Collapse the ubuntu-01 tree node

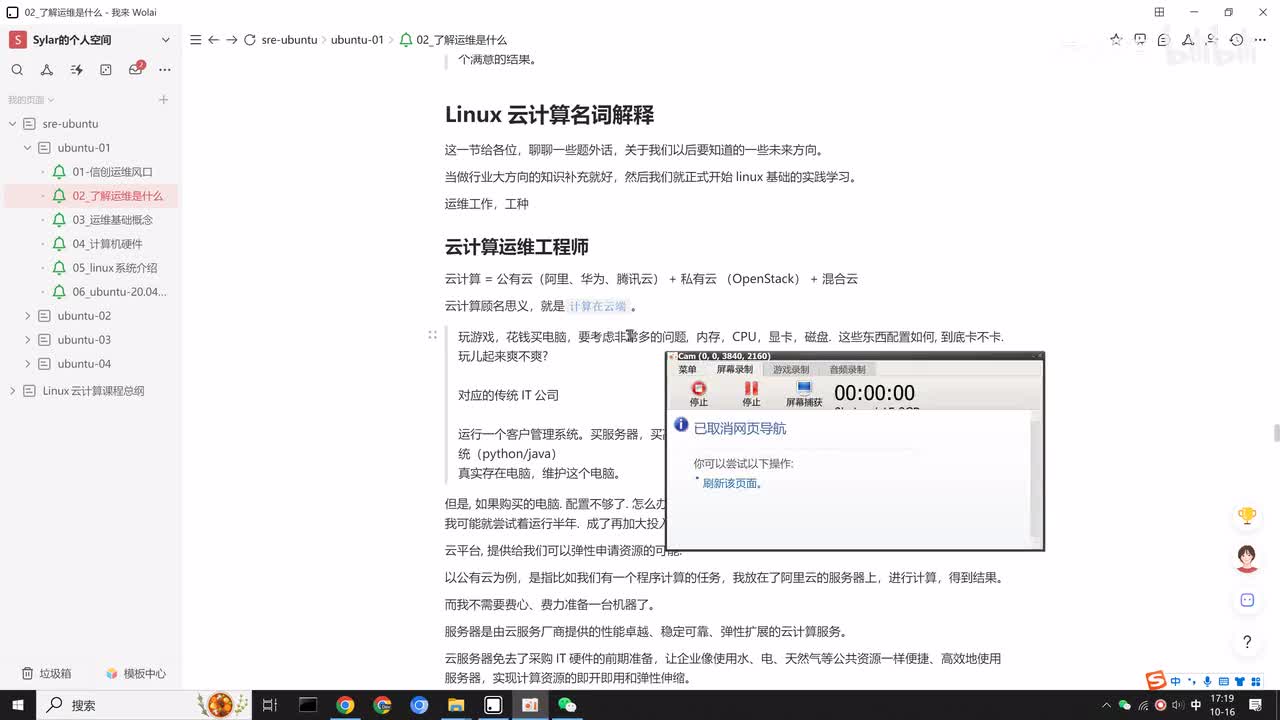coord(28,148)
